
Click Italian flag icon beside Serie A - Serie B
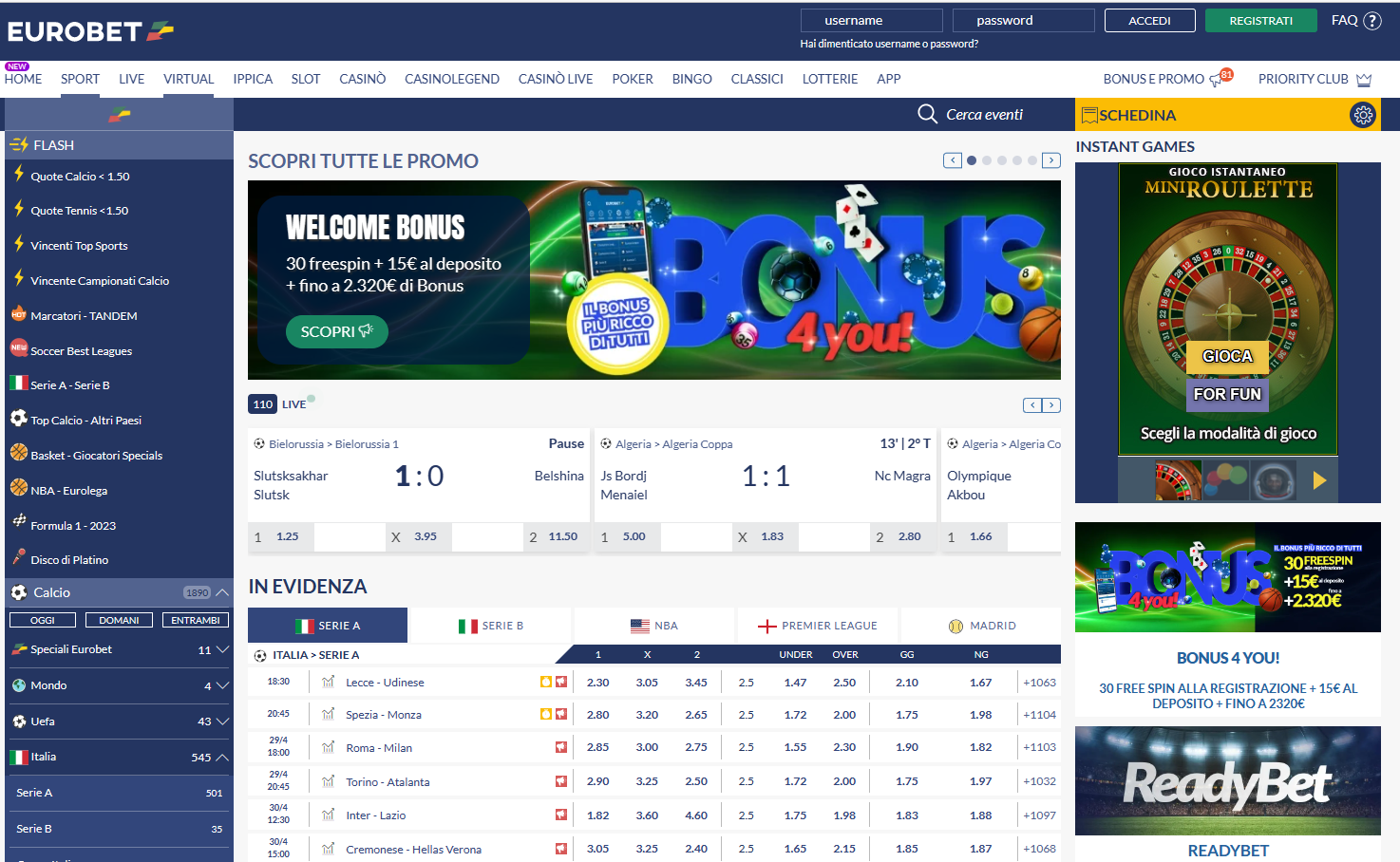coord(18,384)
